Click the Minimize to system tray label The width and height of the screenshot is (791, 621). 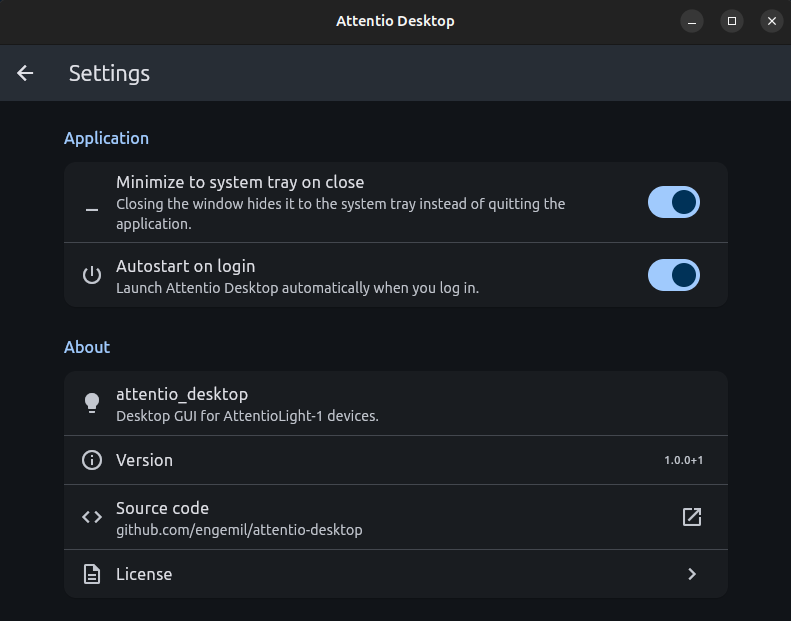[x=240, y=182]
